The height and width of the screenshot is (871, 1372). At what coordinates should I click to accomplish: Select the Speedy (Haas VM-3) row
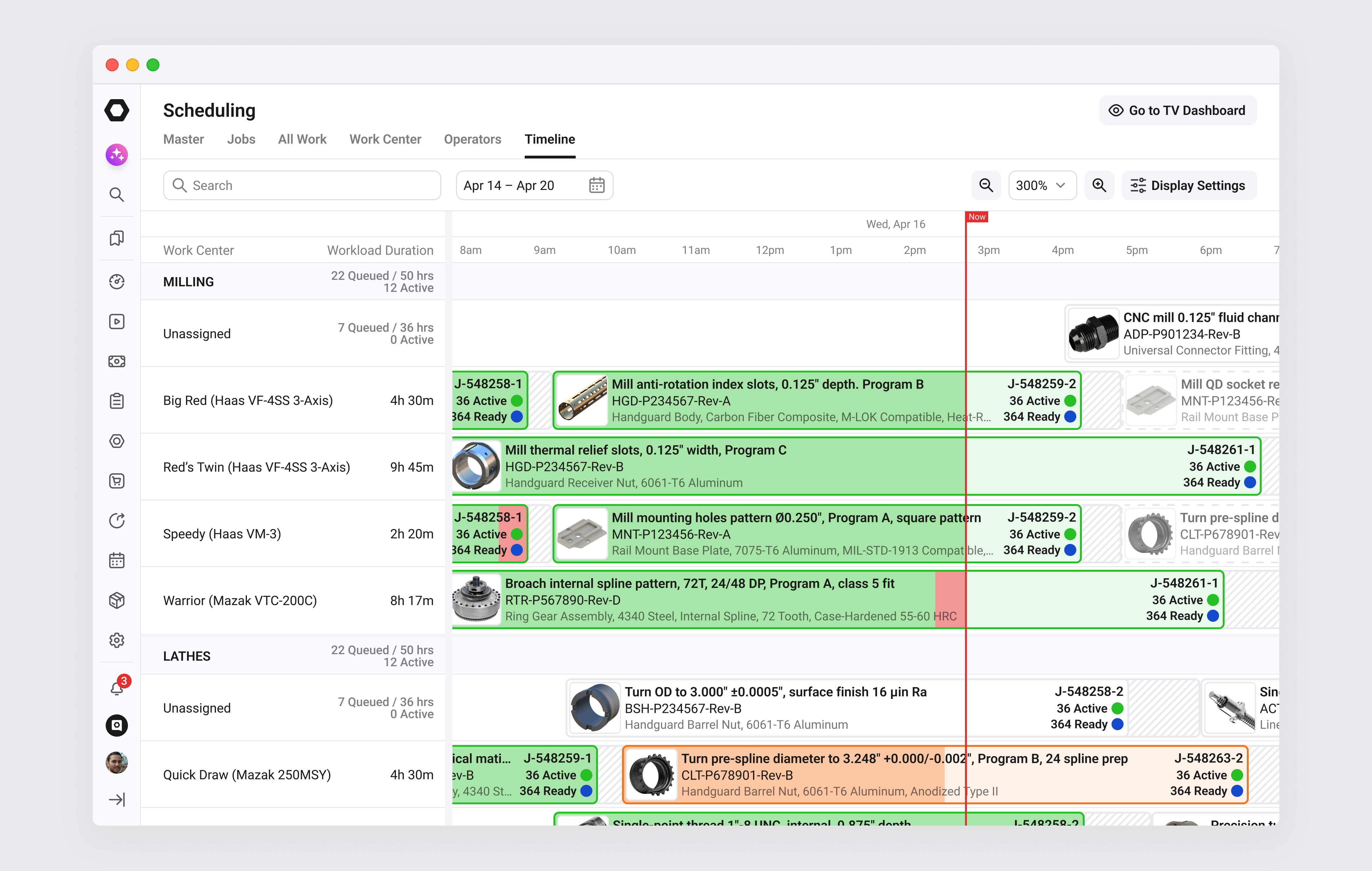pyautogui.click(x=293, y=534)
